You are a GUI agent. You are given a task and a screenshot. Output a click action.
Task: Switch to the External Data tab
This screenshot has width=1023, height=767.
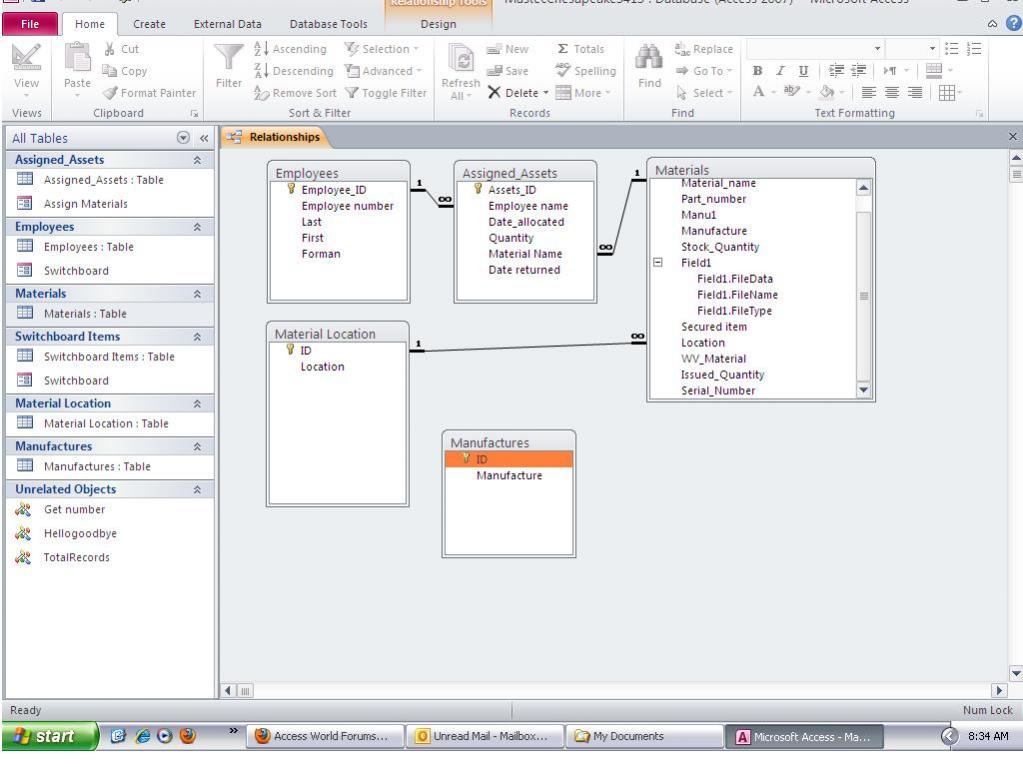(228, 24)
